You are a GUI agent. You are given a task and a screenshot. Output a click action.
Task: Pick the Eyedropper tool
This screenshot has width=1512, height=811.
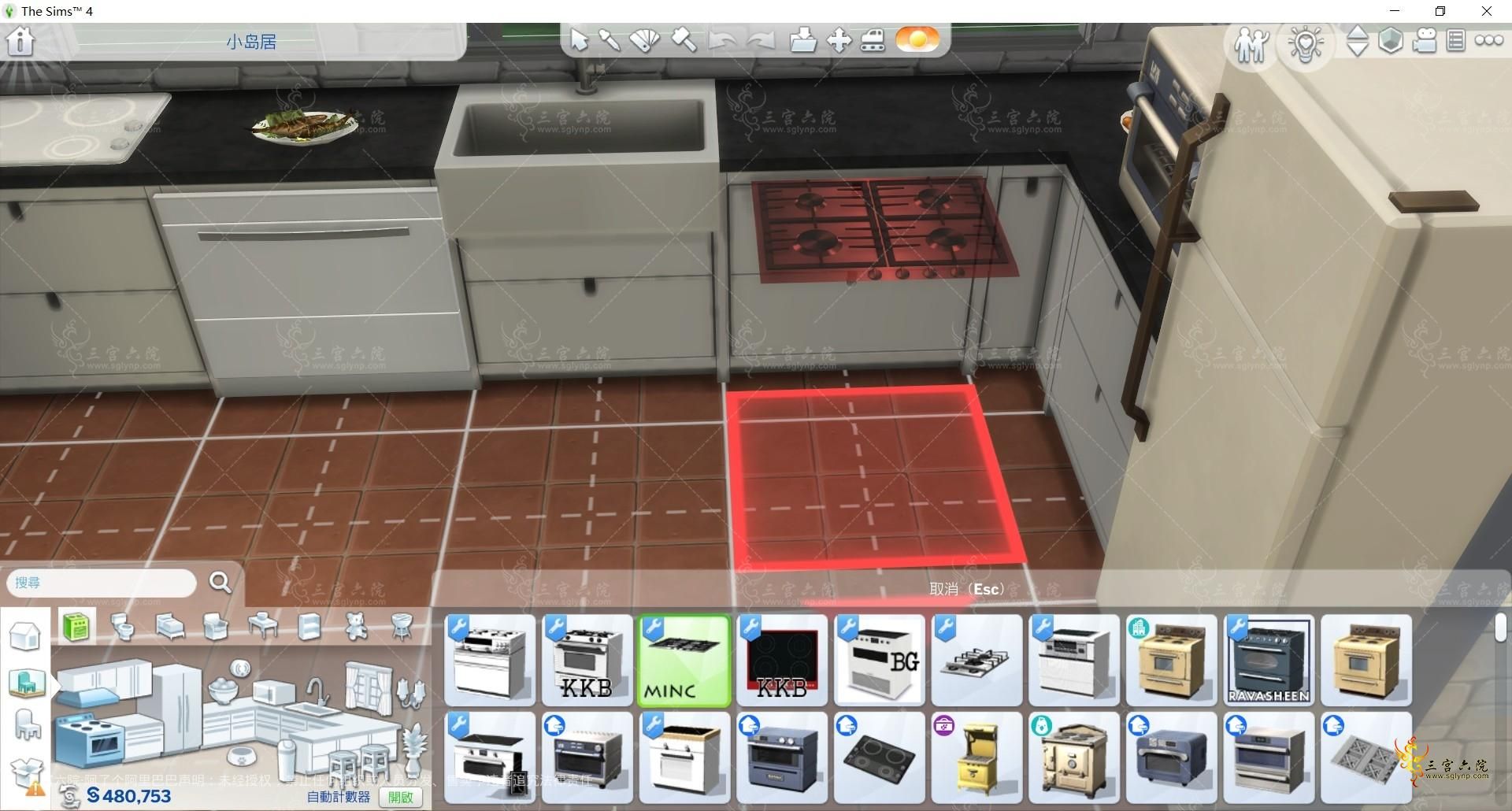pos(610,40)
